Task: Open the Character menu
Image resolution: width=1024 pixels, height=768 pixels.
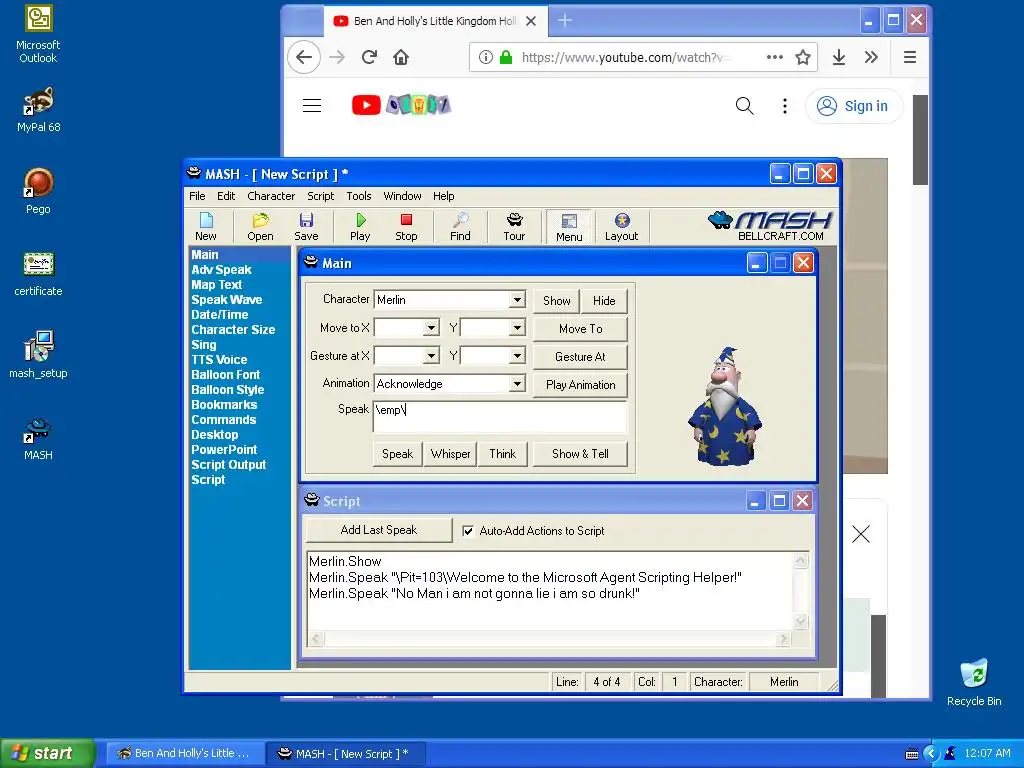Action: pos(271,196)
